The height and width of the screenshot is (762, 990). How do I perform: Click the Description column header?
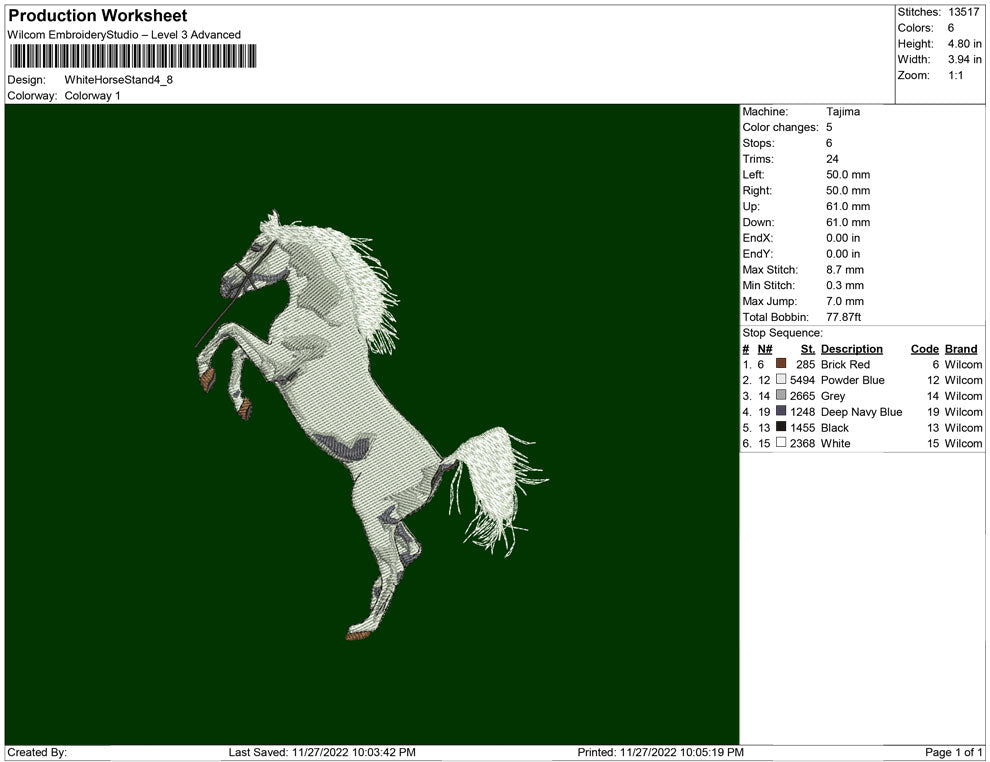851,349
